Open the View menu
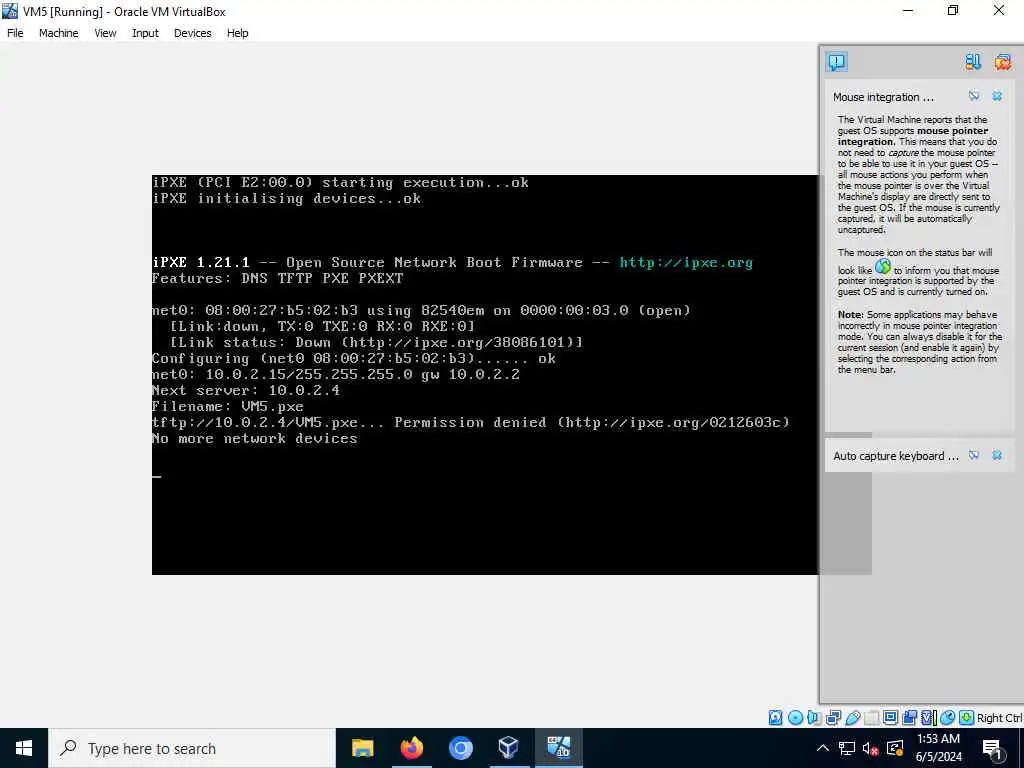Screen dimensions: 1024x768 105,33
